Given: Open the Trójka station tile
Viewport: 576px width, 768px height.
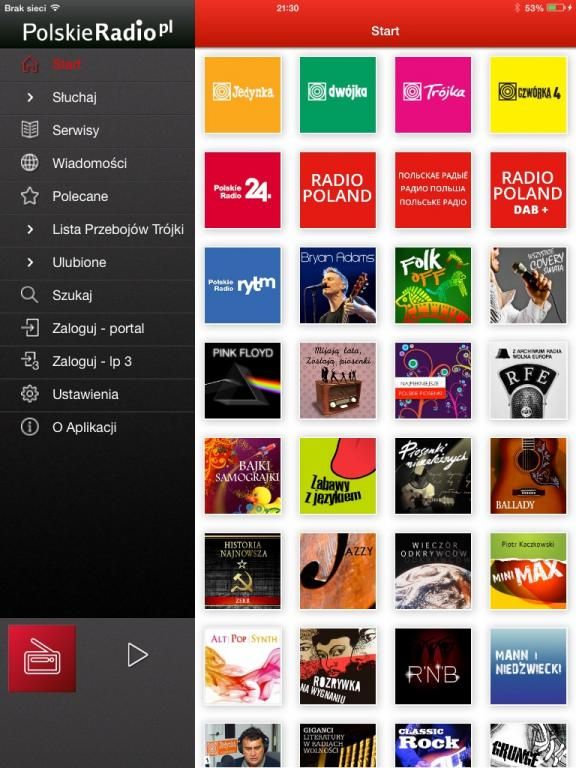Looking at the screenshot, I should pyautogui.click(x=433, y=95).
